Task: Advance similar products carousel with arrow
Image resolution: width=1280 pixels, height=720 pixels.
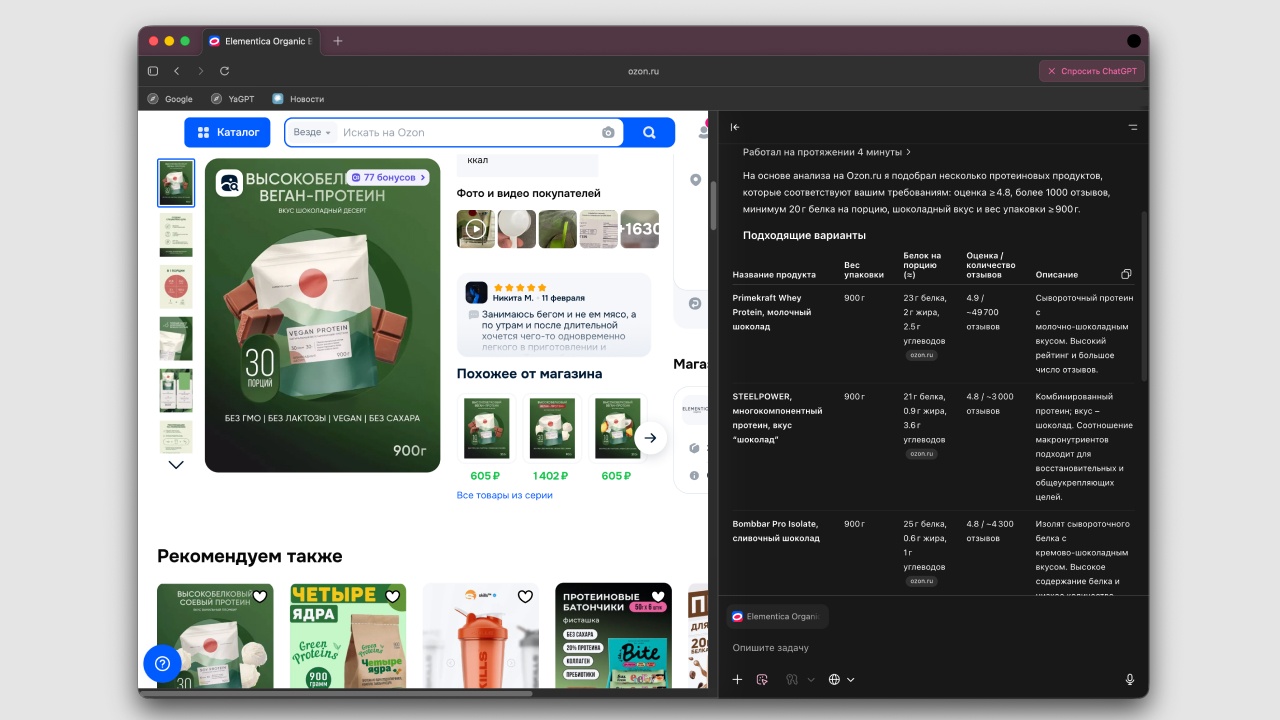Action: tap(650, 438)
